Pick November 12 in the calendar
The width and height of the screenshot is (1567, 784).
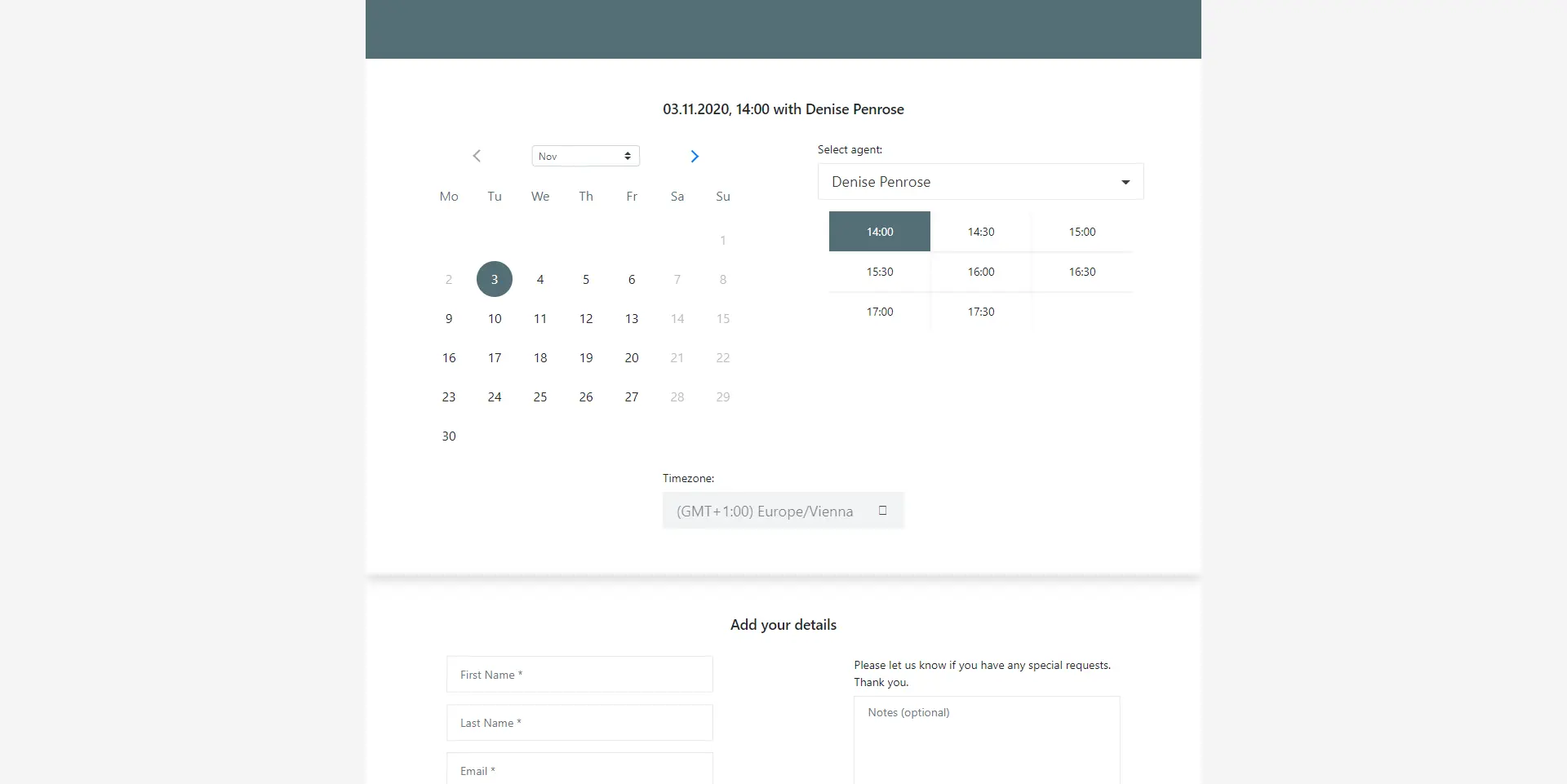pos(586,318)
